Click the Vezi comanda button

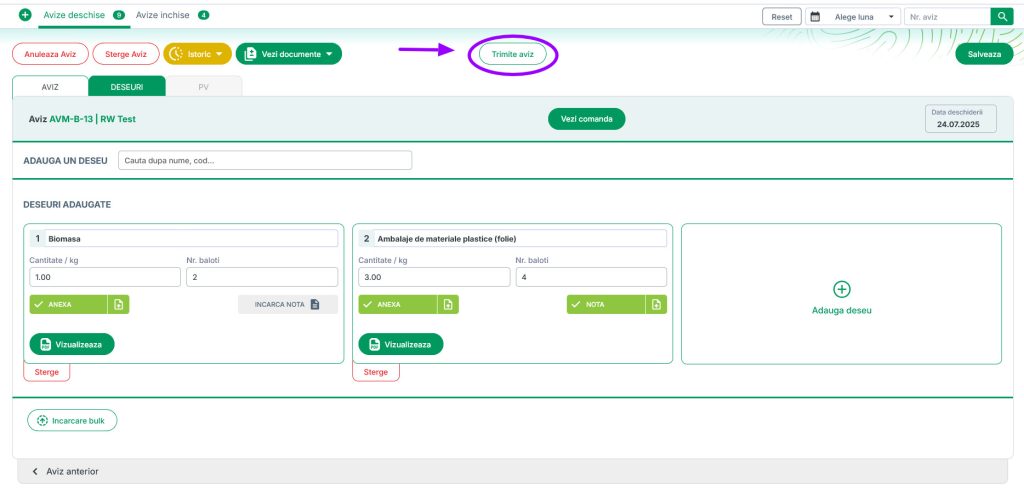pos(586,119)
